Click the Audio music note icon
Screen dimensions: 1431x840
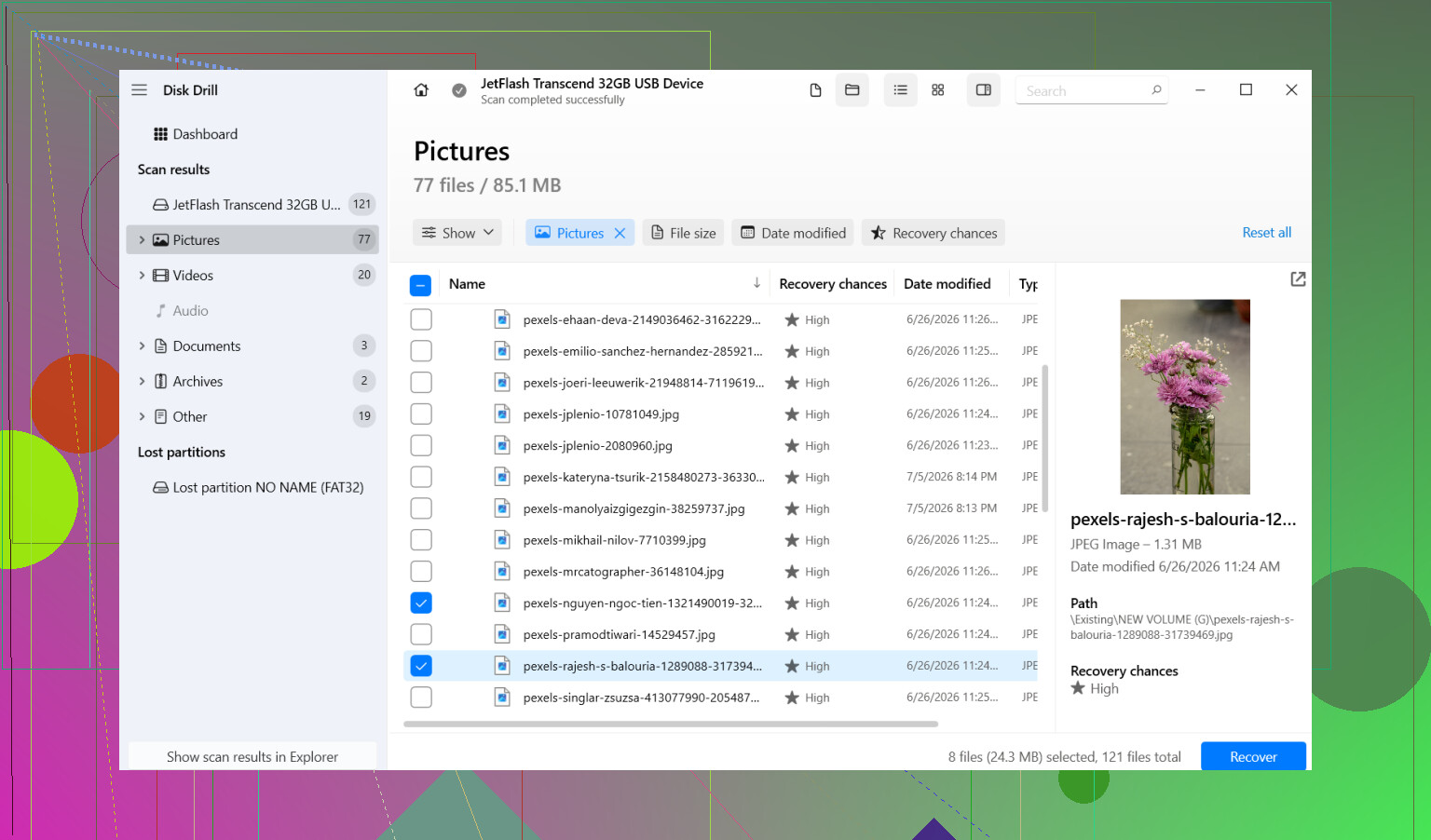(160, 311)
